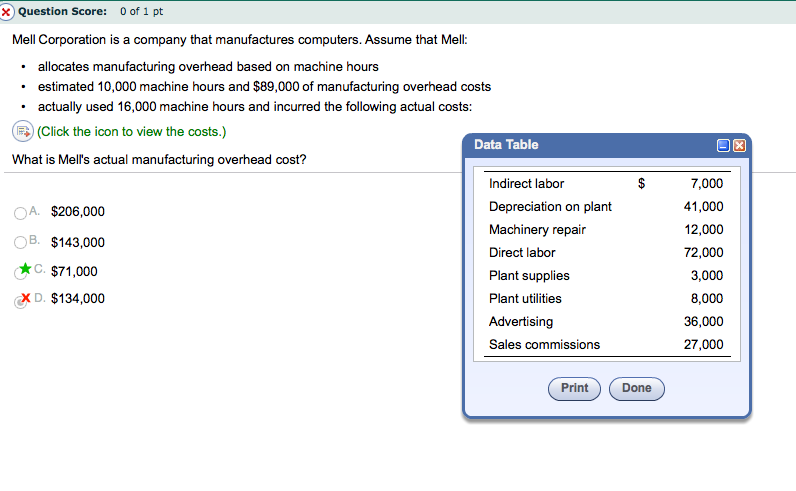This screenshot has height=491, width=796.
Task: Click the red X wrong-answer marker
Action: [26, 298]
